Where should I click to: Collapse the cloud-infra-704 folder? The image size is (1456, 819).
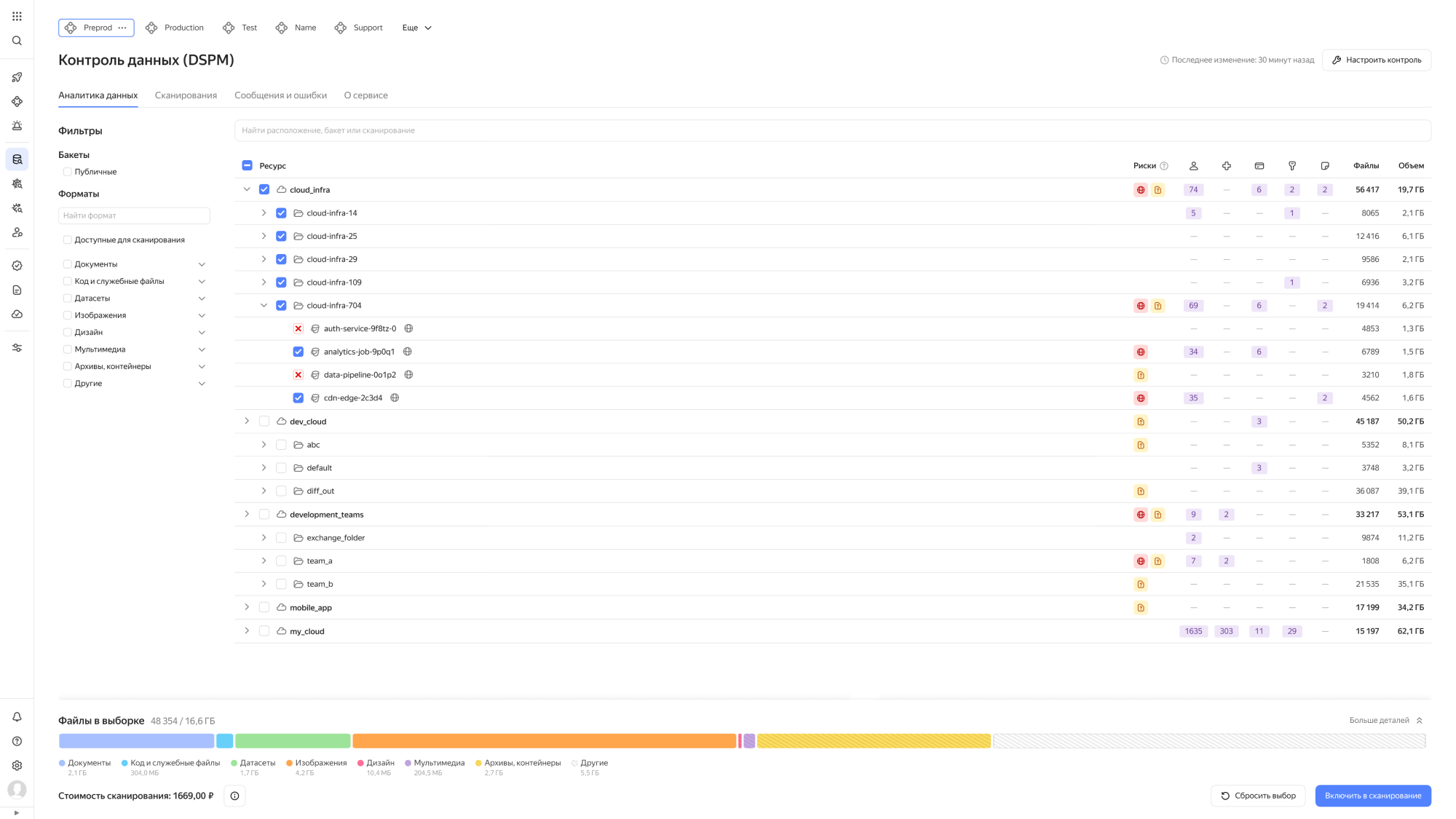point(264,306)
